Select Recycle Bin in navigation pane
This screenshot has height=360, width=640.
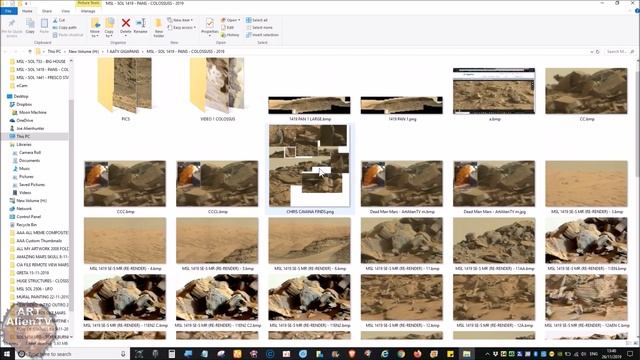(x=27, y=224)
